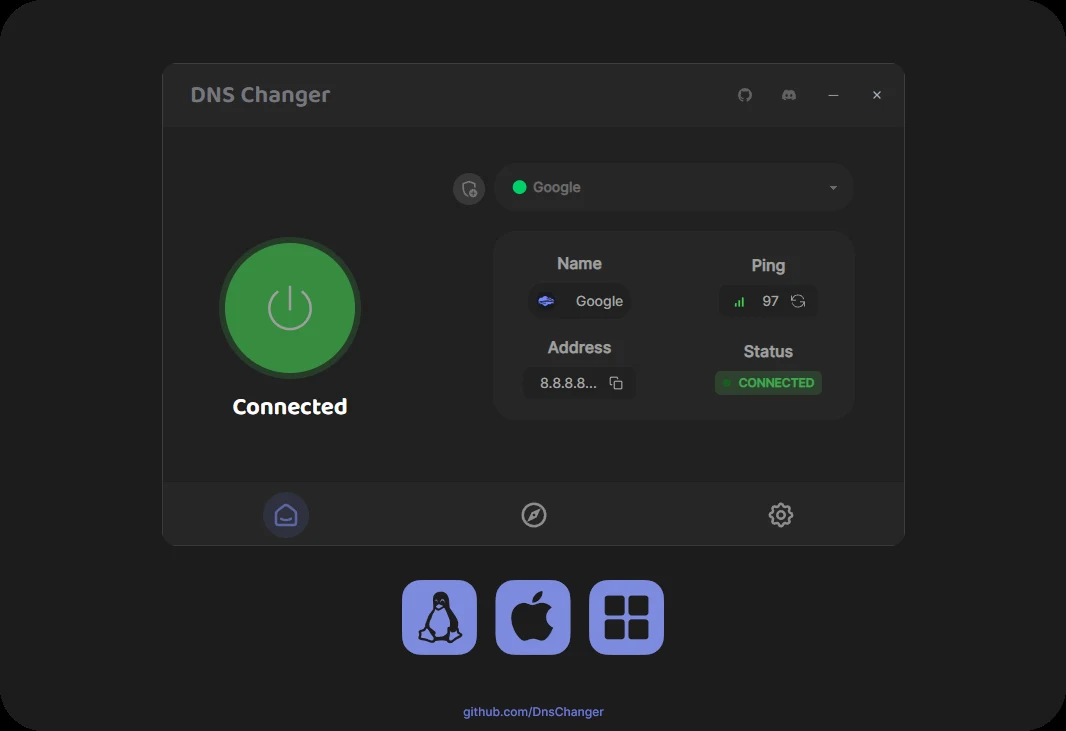Go to the Home tab
Viewport: 1066px width, 731px height.
[286, 515]
